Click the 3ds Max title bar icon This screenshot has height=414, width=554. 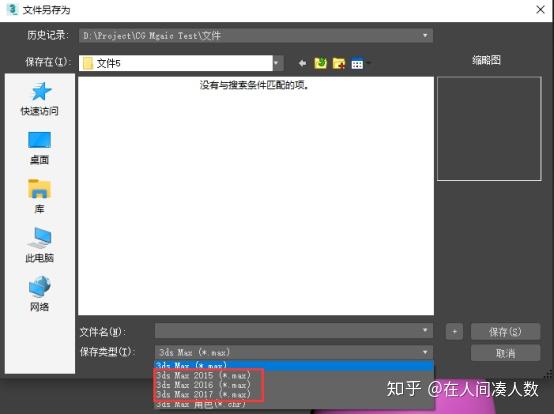click(x=12, y=10)
